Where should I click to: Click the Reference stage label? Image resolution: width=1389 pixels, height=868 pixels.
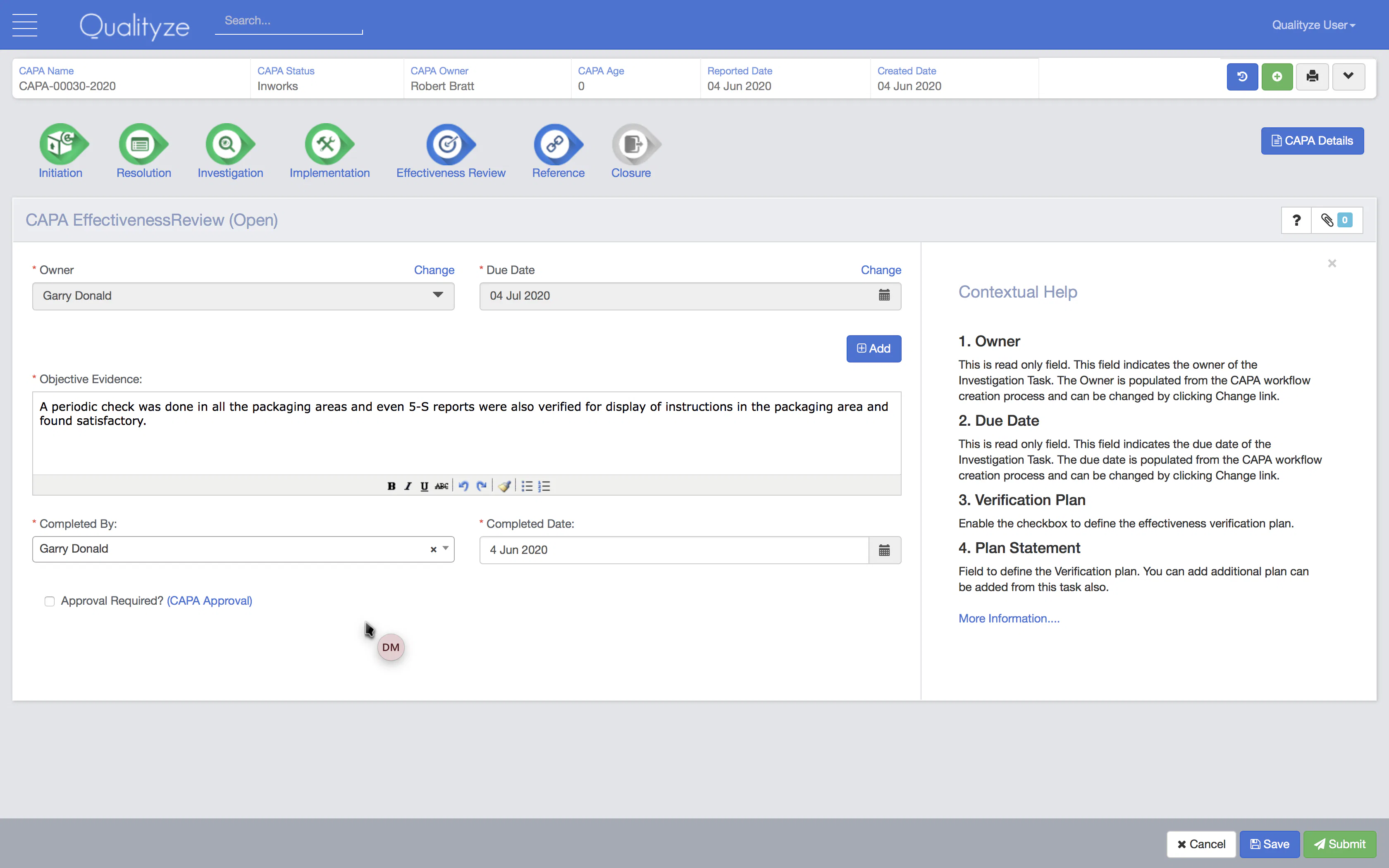[558, 173]
